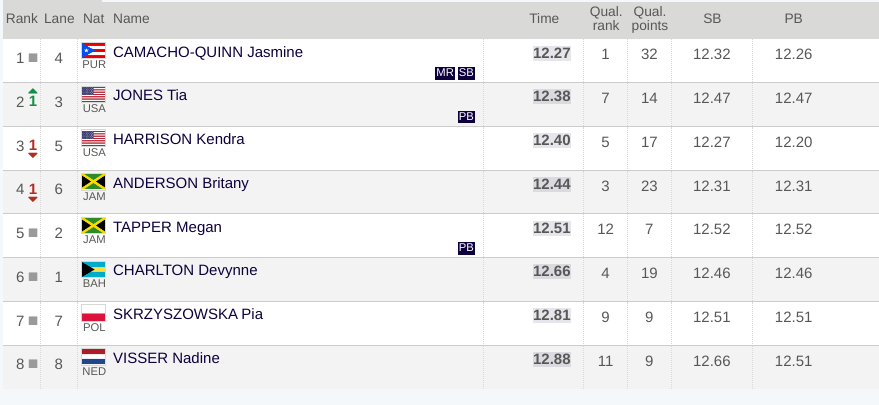Open ANDERSON Britany athlete profile
This screenshot has height=405, width=879.
pos(181,183)
